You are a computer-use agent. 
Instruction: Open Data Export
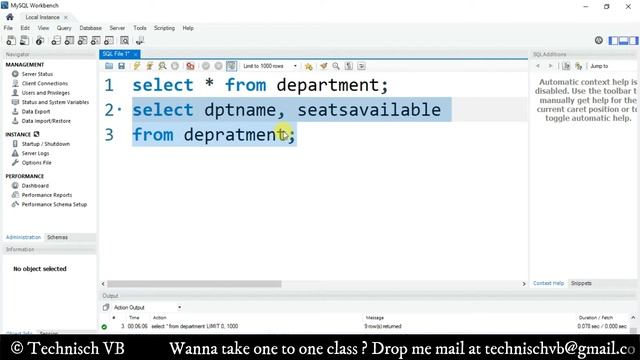36,111
